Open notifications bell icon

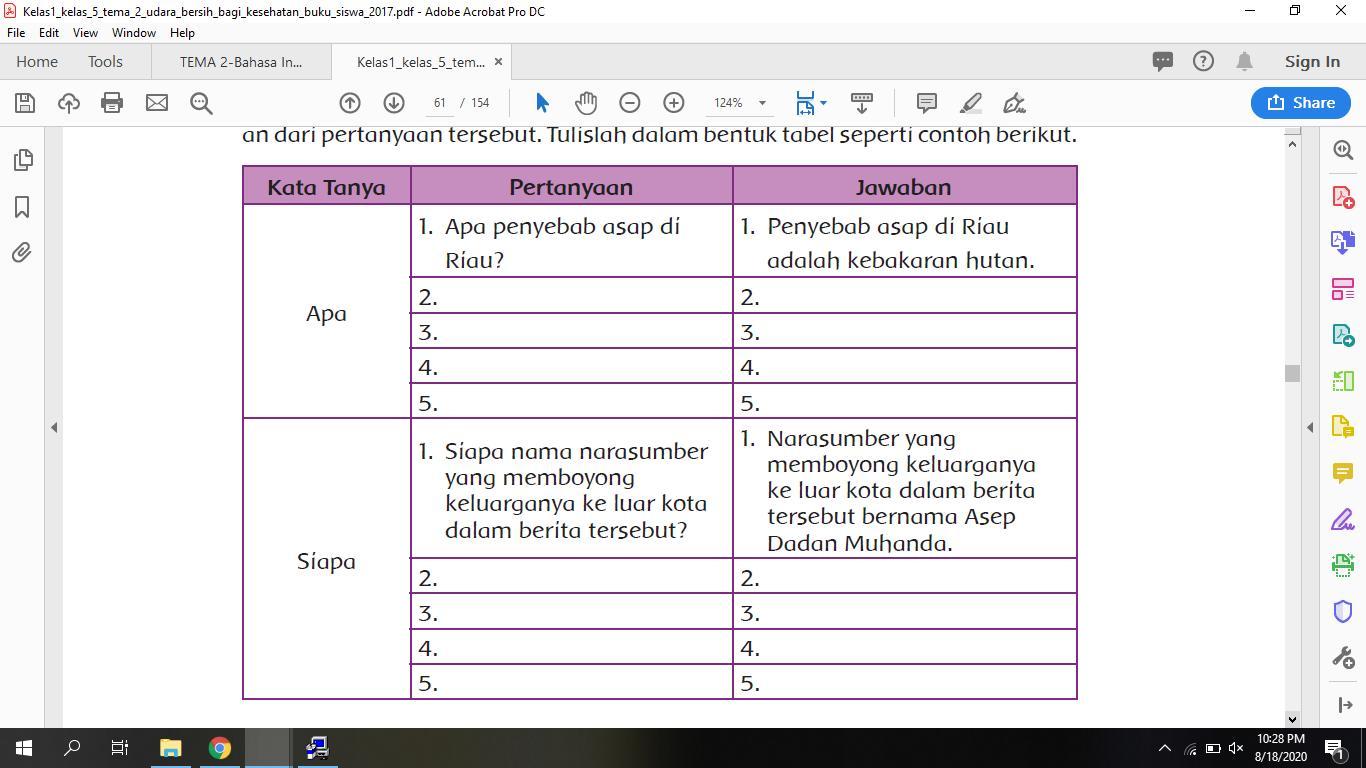coord(1245,62)
